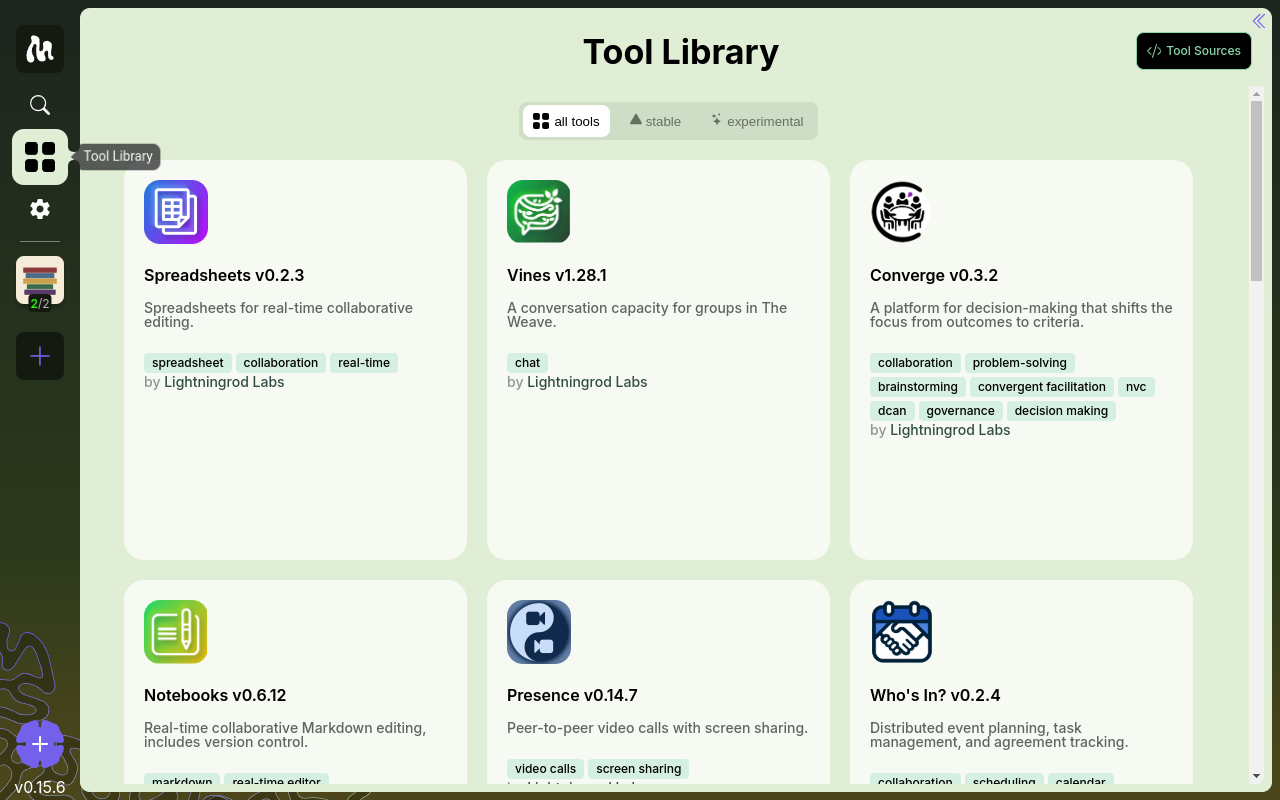Screen dimensions: 1280x800
Task: Click Lightningrod Labs under Converge
Action: click(950, 430)
